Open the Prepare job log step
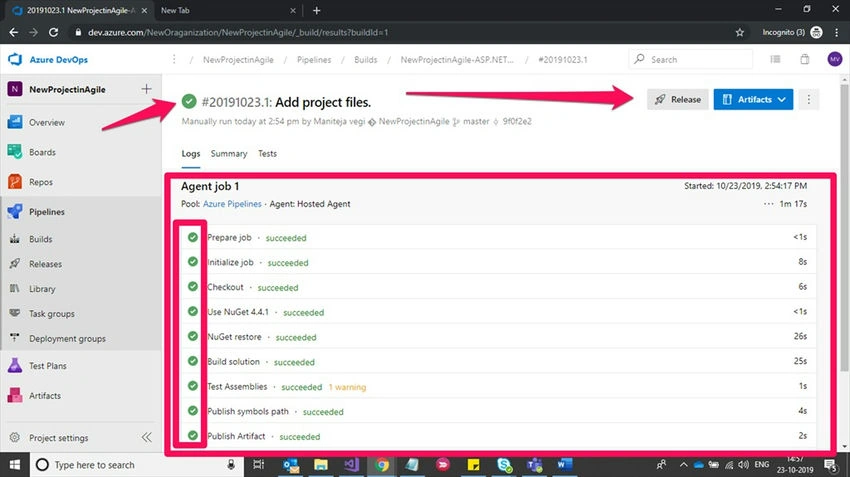 (498, 237)
